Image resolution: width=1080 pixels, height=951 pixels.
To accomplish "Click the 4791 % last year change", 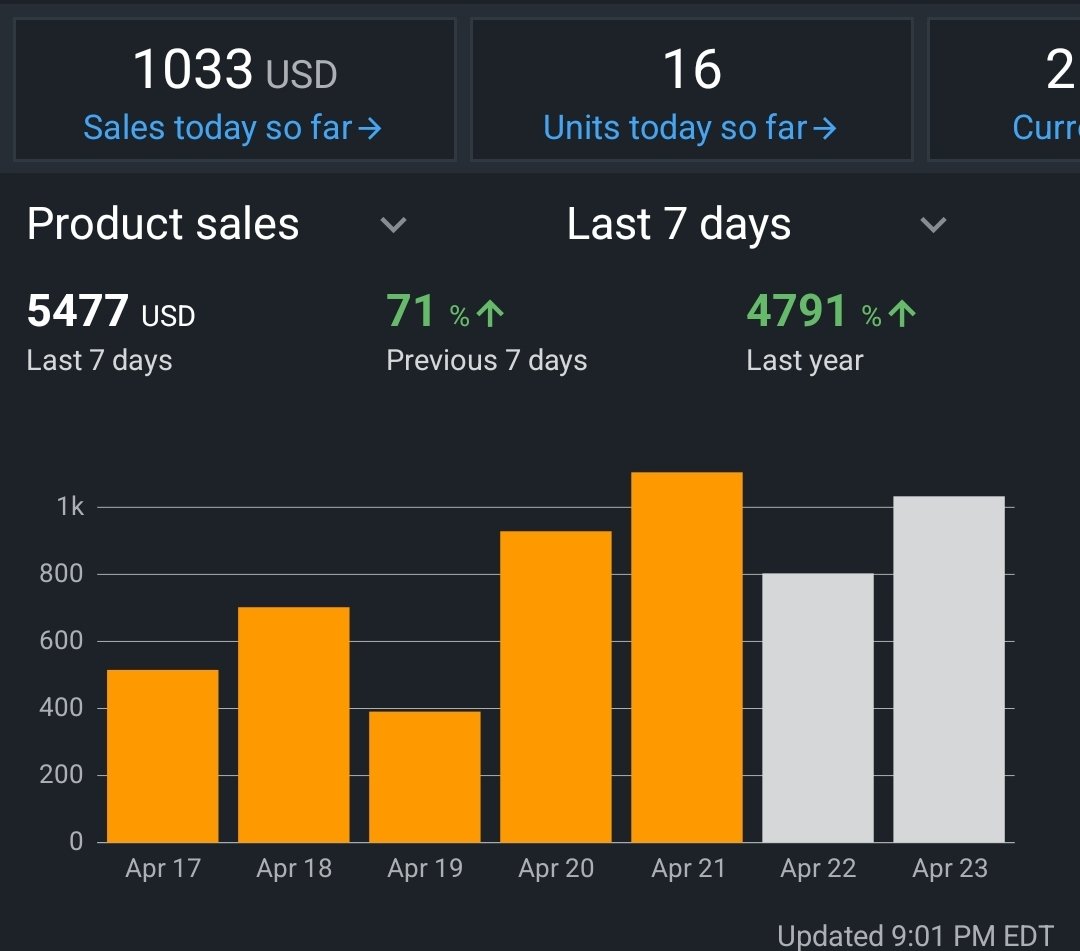I will tap(831, 311).
